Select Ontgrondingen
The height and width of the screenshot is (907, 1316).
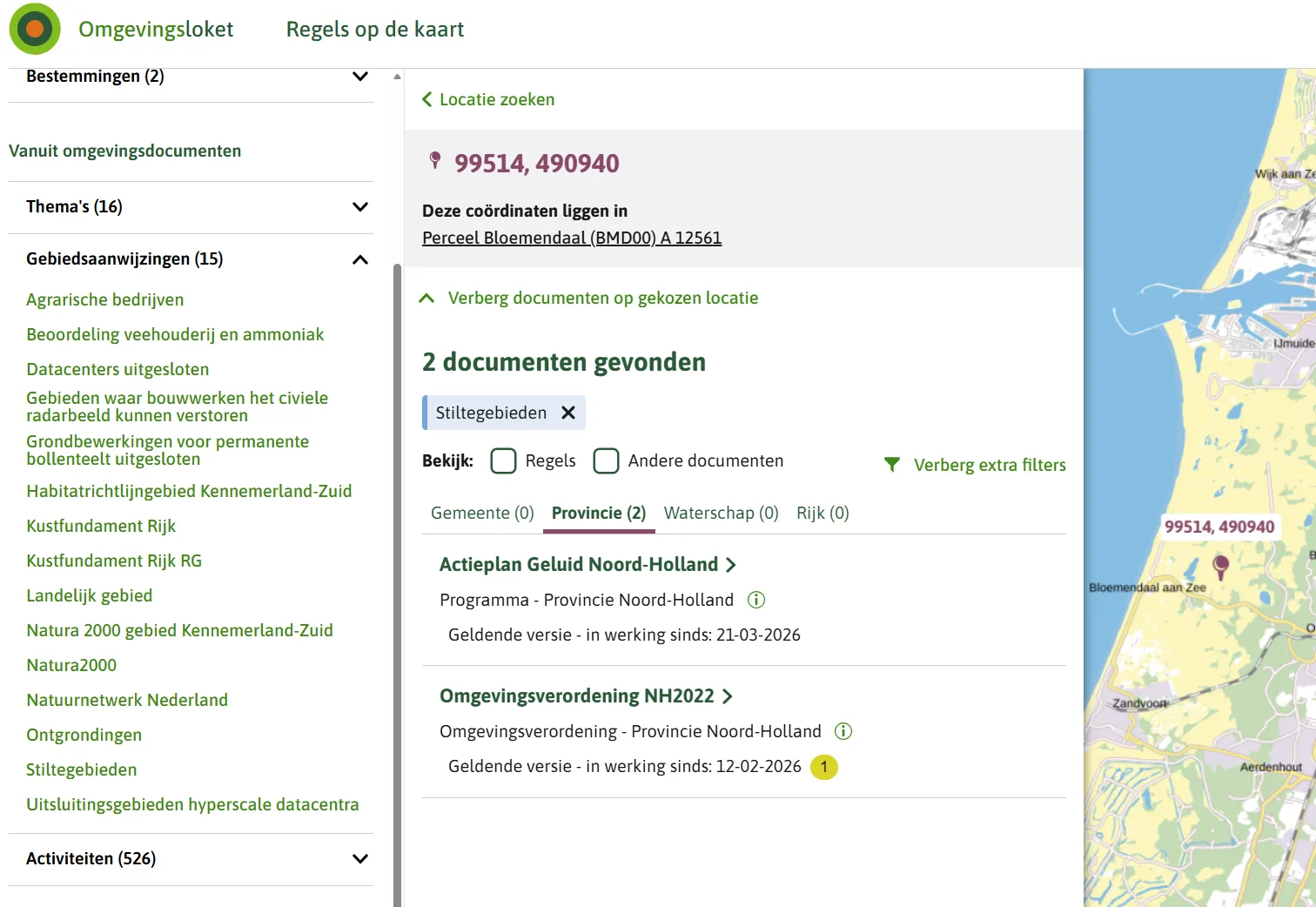[x=84, y=735]
